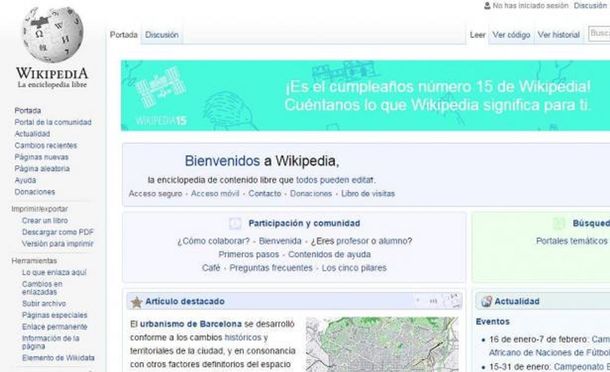Open Preguntas frecuentes
Screen dimensions: 610x372
[271, 268]
